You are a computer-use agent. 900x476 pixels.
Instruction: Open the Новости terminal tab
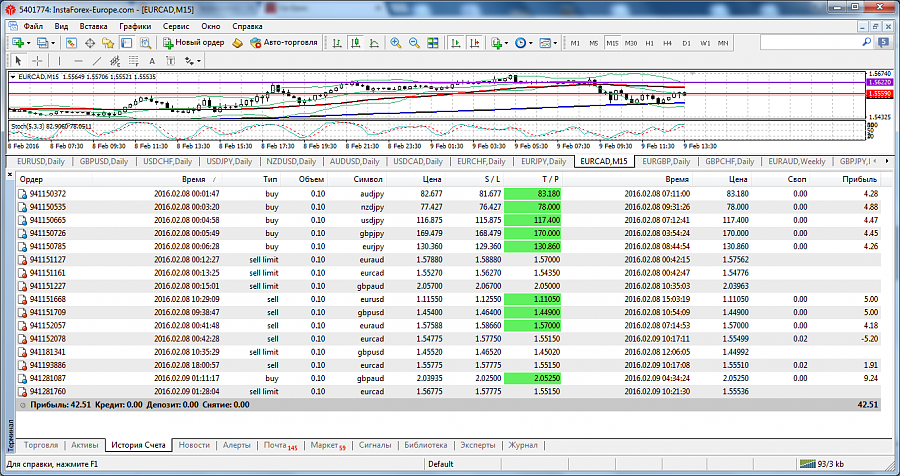[194, 445]
